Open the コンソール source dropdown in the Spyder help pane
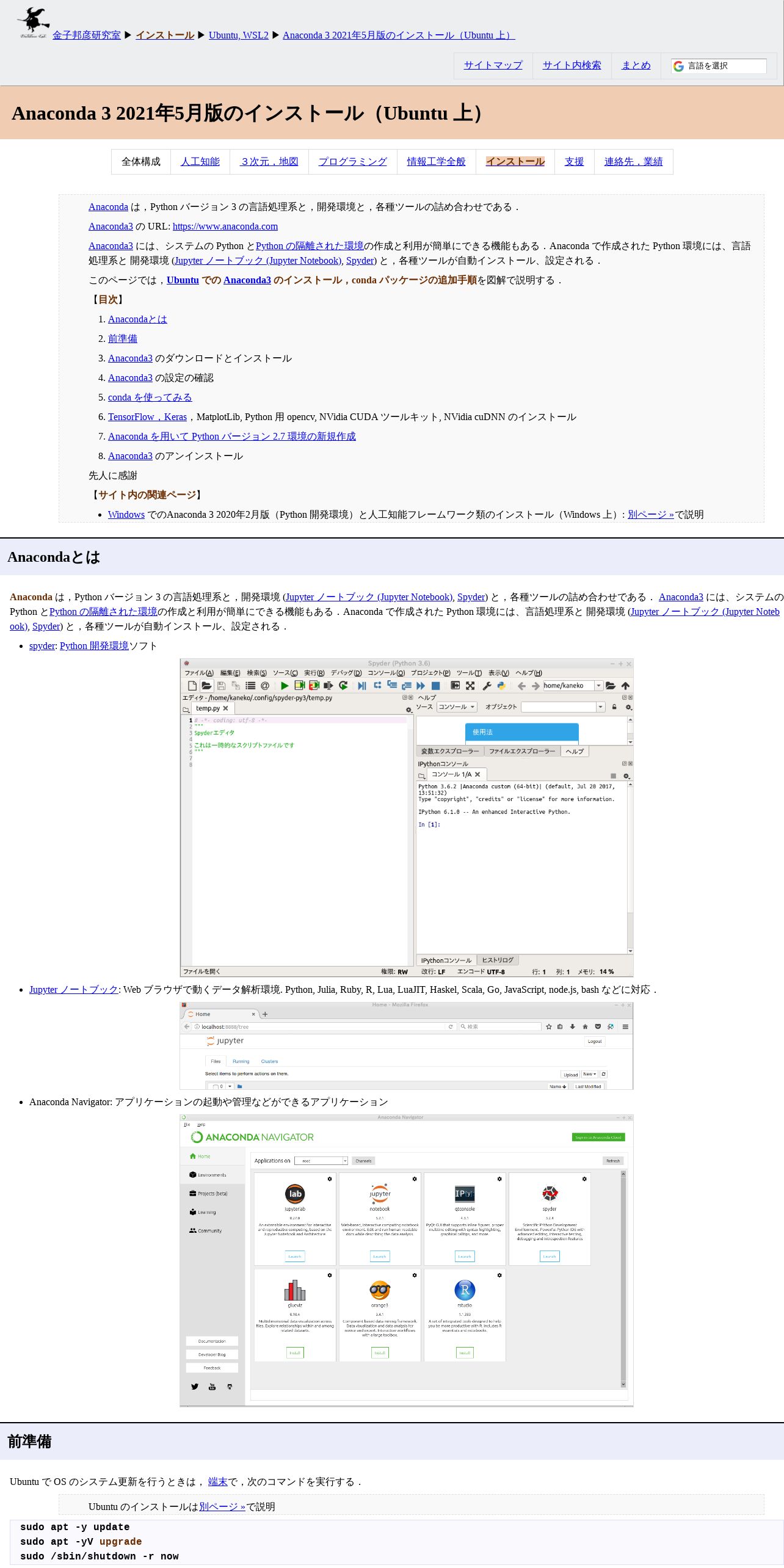784x1568 pixels. (x=457, y=707)
